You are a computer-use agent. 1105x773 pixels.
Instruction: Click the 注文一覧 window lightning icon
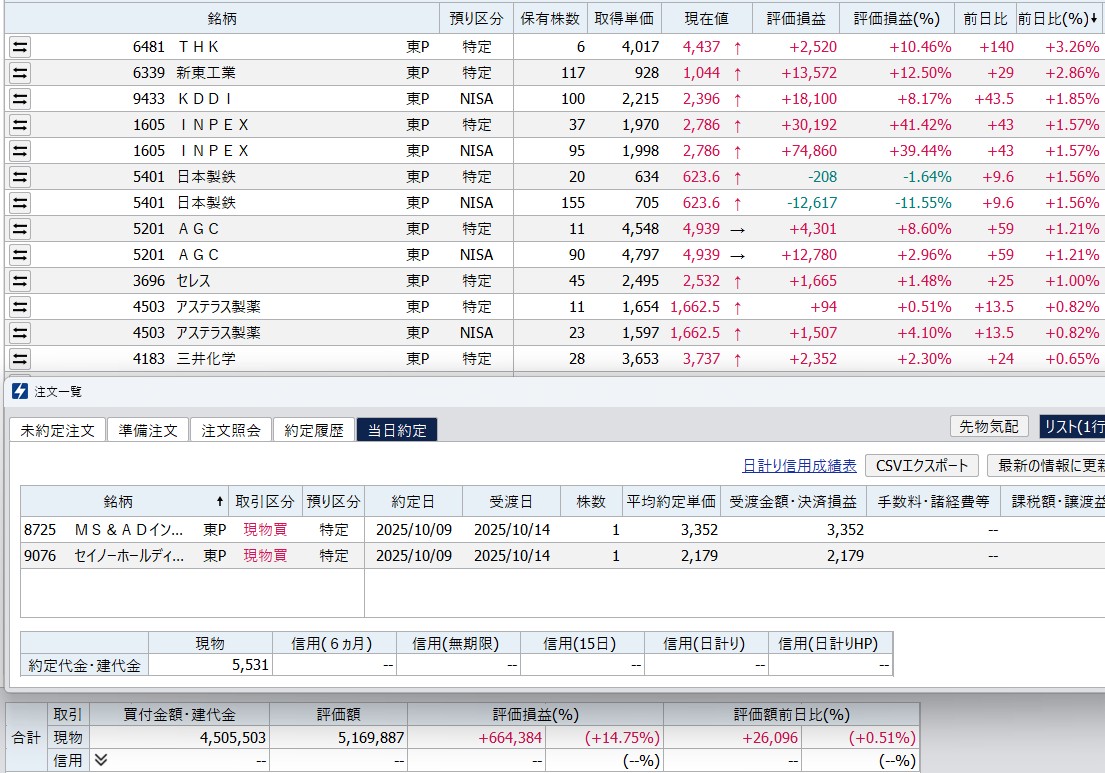[20, 391]
